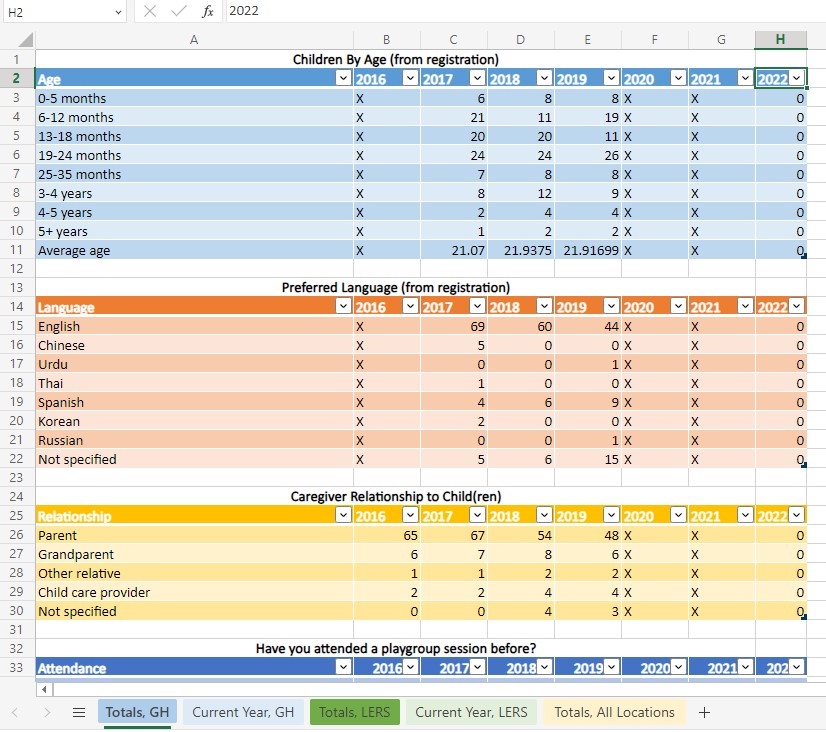Open the 2022 filter in the Age table
The height and width of the screenshot is (732, 826).
[x=797, y=77]
